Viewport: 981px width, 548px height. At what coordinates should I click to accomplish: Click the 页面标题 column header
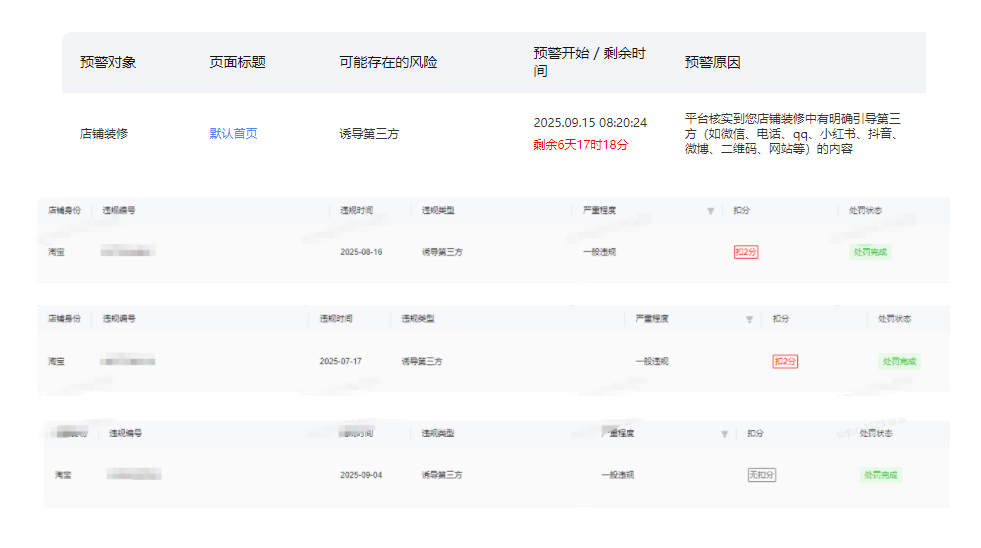pyautogui.click(x=237, y=62)
